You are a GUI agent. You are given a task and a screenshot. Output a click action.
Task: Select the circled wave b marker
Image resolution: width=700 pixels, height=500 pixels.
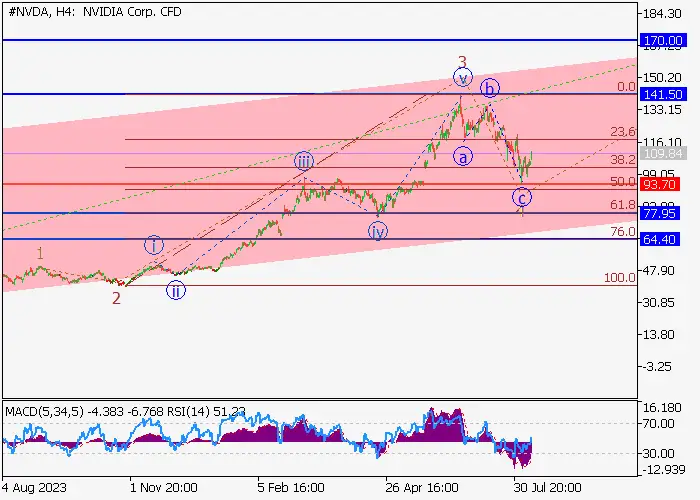pos(490,88)
